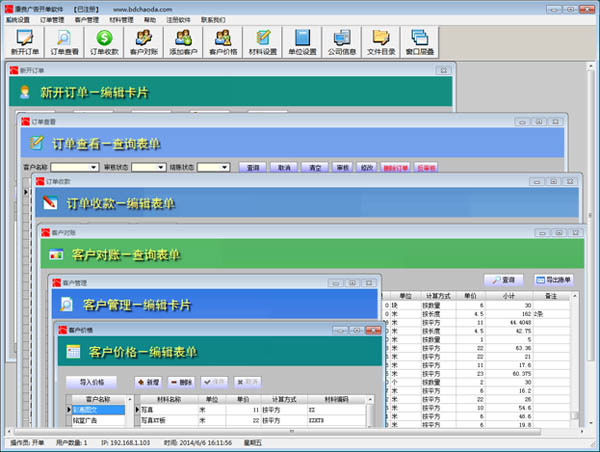Open 新开订单 new order toolbar icon

pos(25,42)
